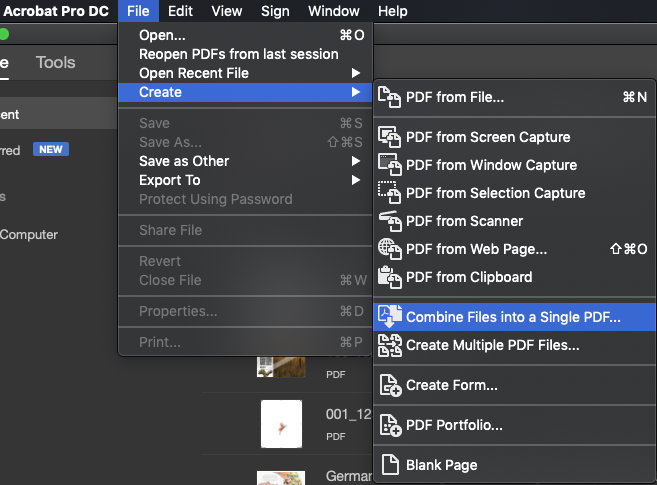The image size is (657, 485).
Task: Expand the Open Recent File submenu arrow
Action: click(356, 73)
